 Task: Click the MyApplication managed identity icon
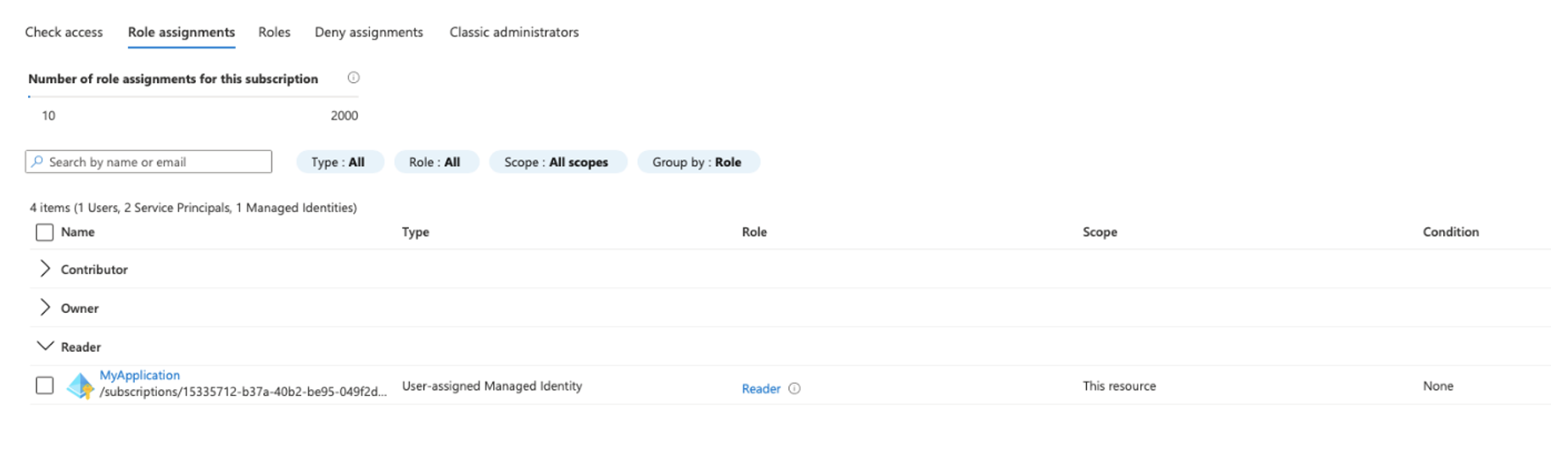tap(81, 386)
